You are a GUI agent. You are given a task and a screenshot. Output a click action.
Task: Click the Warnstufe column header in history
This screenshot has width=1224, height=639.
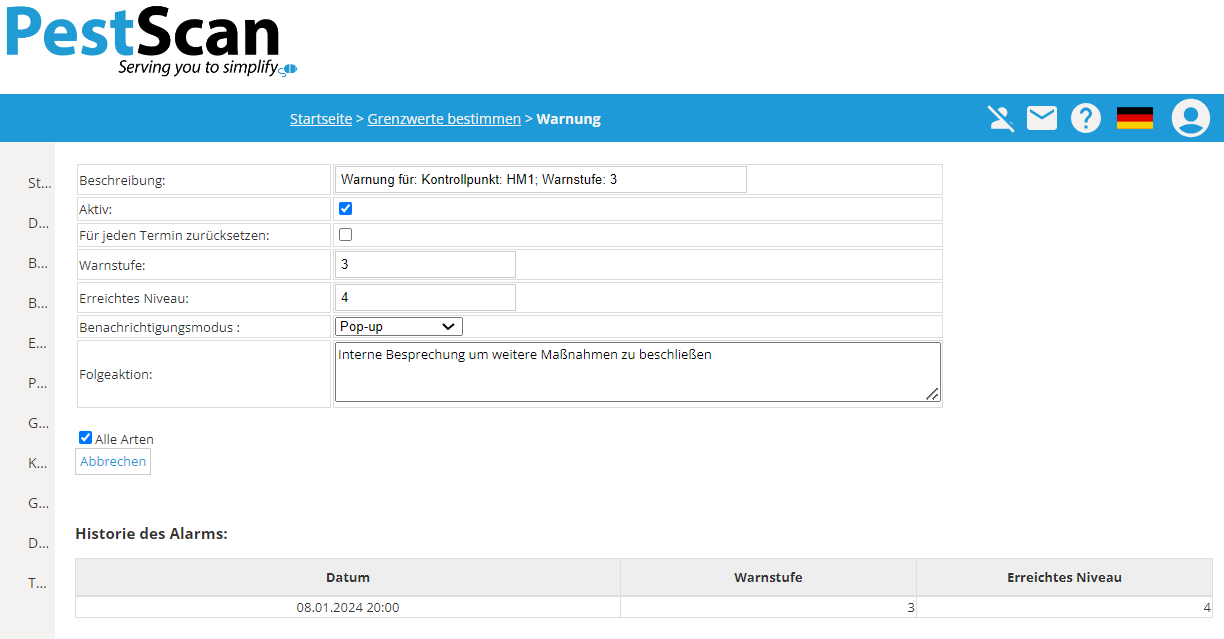tap(768, 577)
